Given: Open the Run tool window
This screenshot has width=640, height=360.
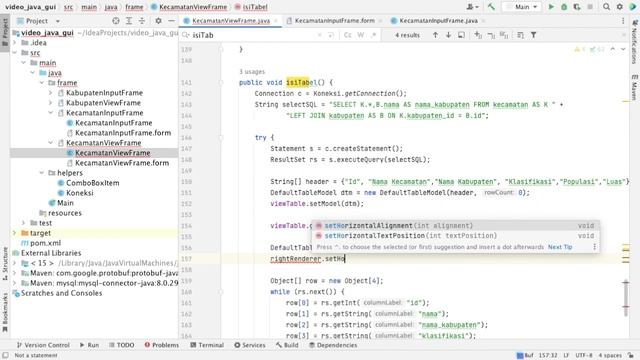Looking at the screenshot, I should [89, 345].
